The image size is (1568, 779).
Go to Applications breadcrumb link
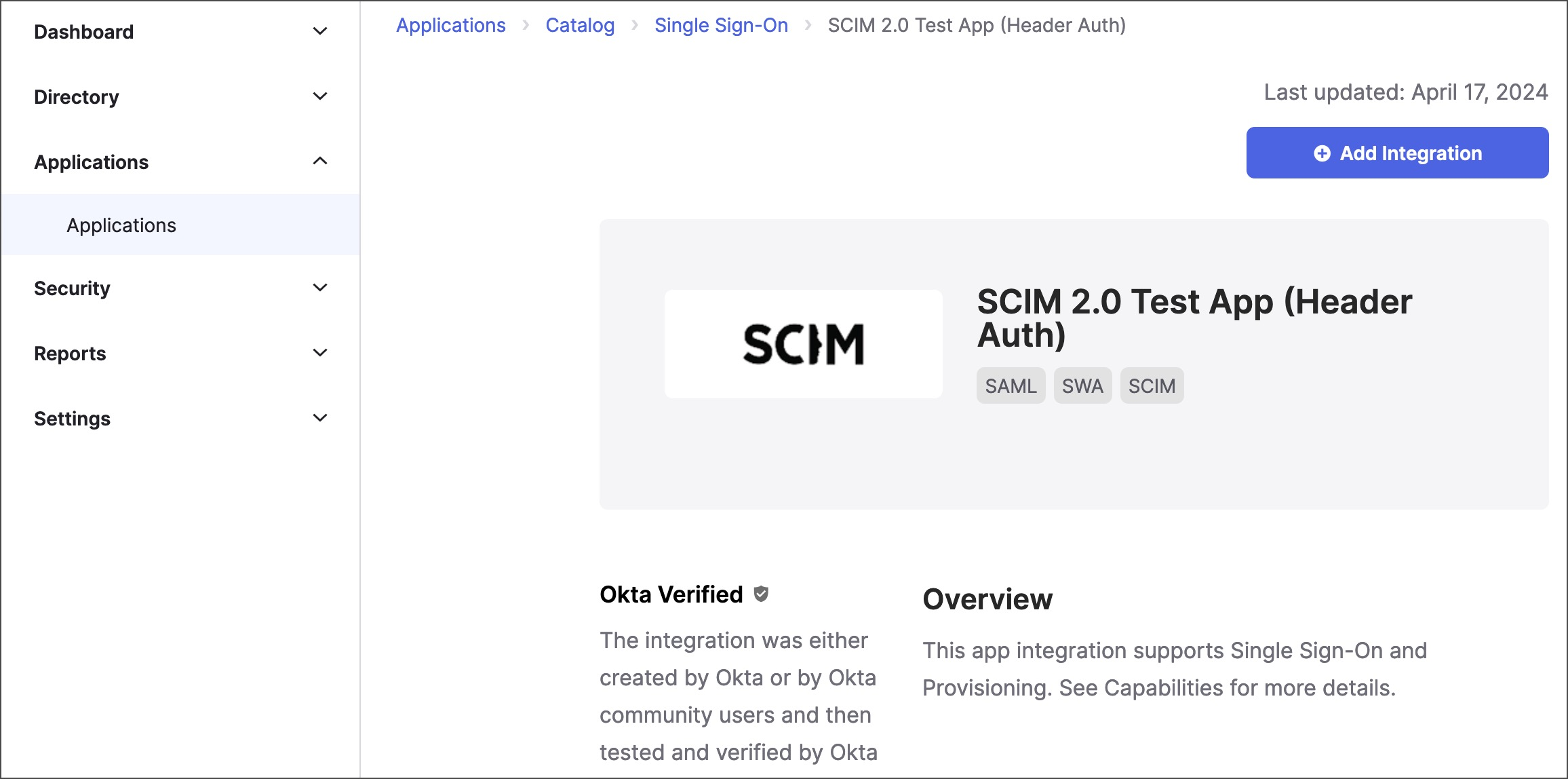[x=451, y=25]
